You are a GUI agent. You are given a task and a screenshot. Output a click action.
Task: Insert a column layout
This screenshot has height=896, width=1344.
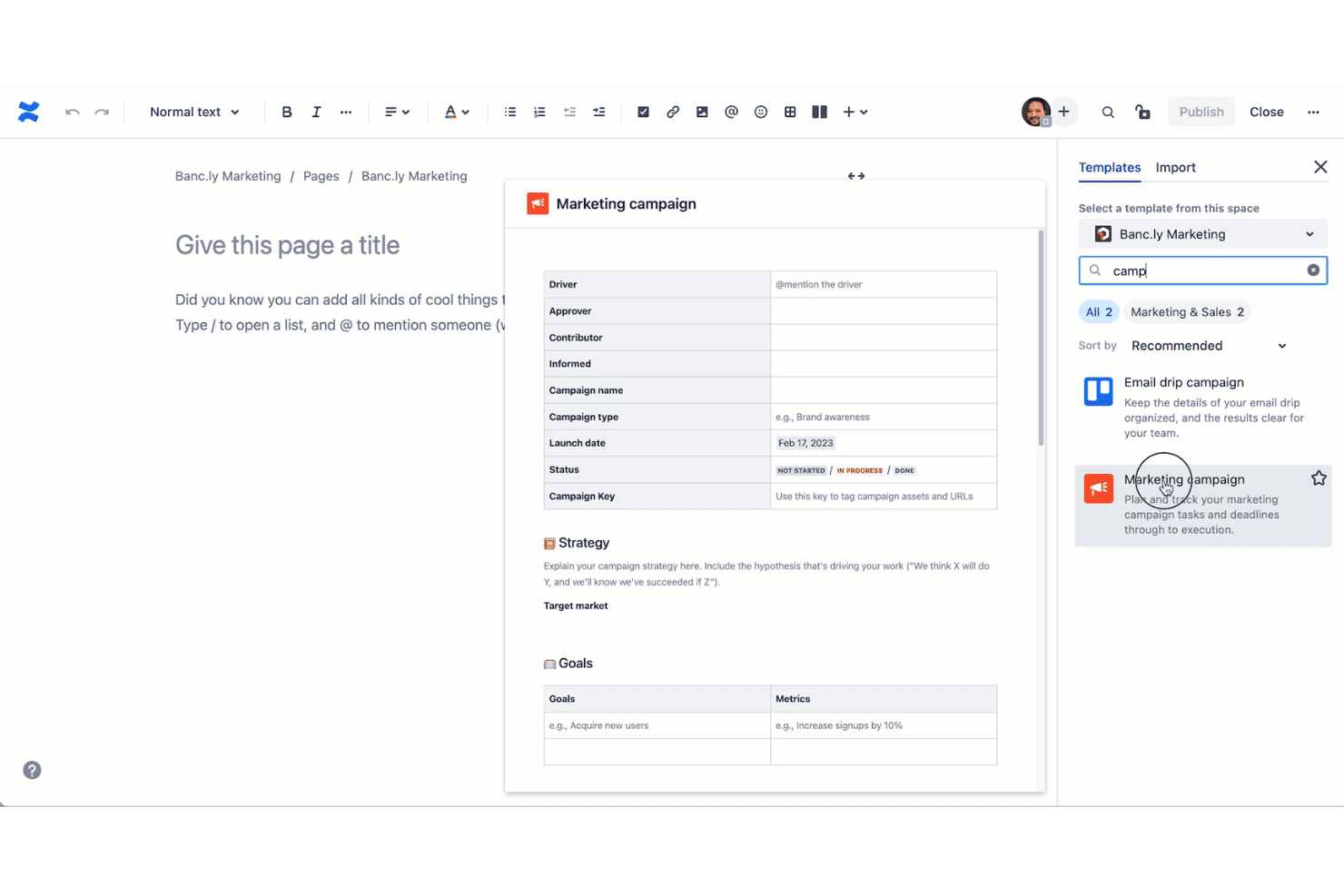point(819,112)
